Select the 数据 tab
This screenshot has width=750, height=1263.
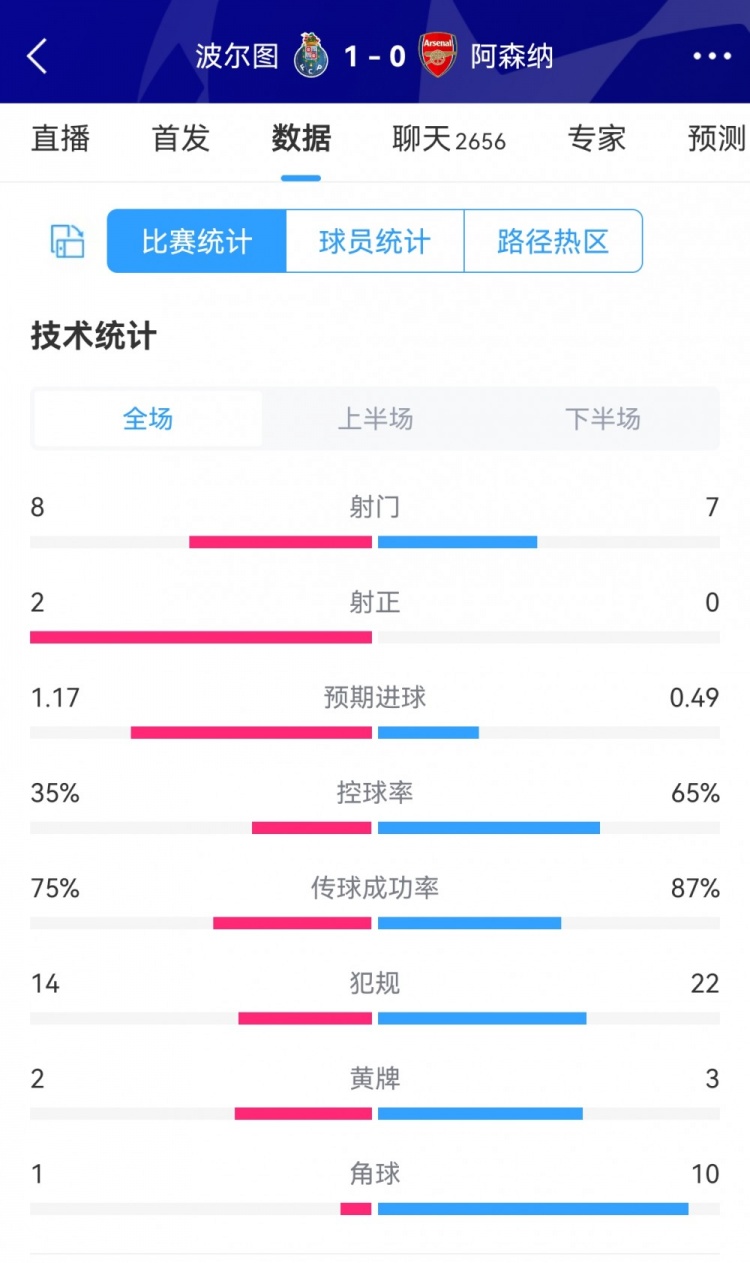pos(301,138)
